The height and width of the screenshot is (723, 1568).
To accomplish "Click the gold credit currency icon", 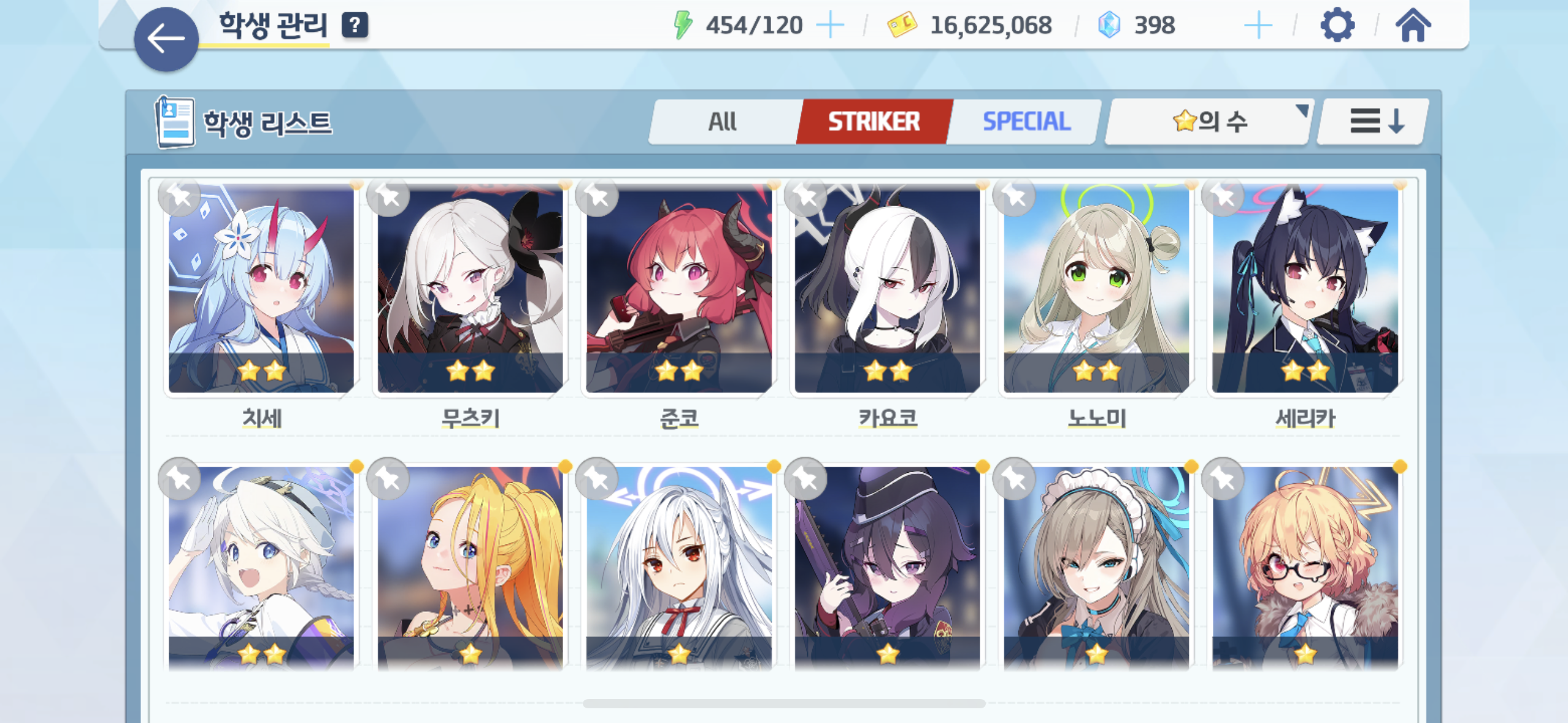I will (x=902, y=25).
